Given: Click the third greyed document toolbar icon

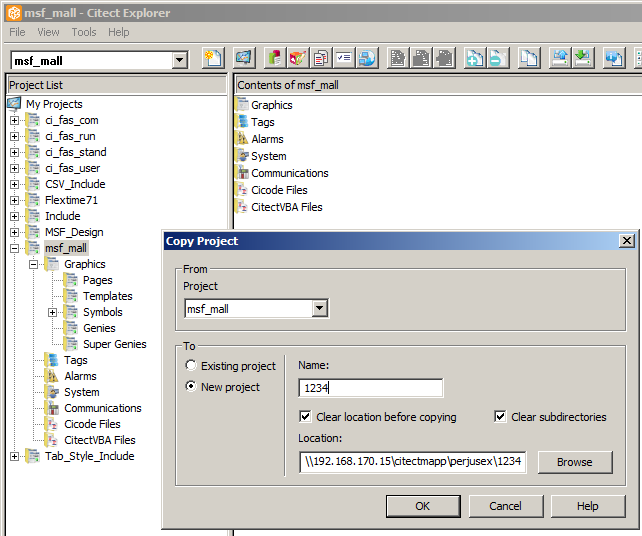Looking at the screenshot, I should 444,58.
